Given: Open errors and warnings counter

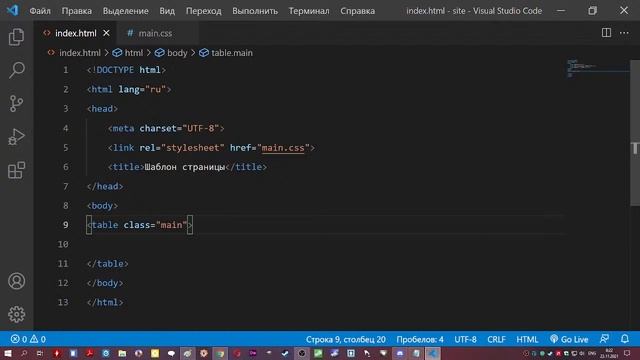Looking at the screenshot, I should point(28,339).
